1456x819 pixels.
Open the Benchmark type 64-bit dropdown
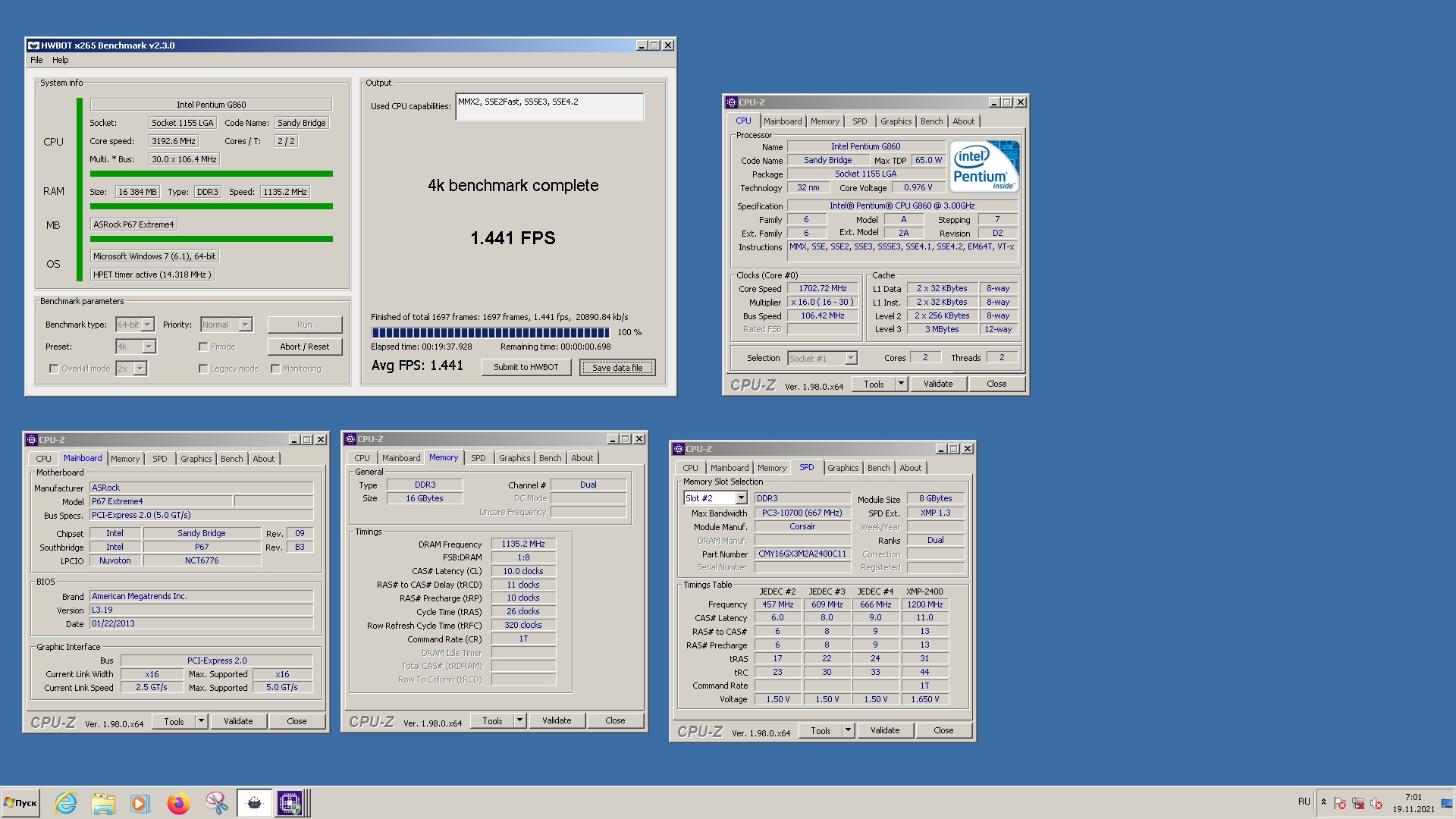tap(148, 325)
